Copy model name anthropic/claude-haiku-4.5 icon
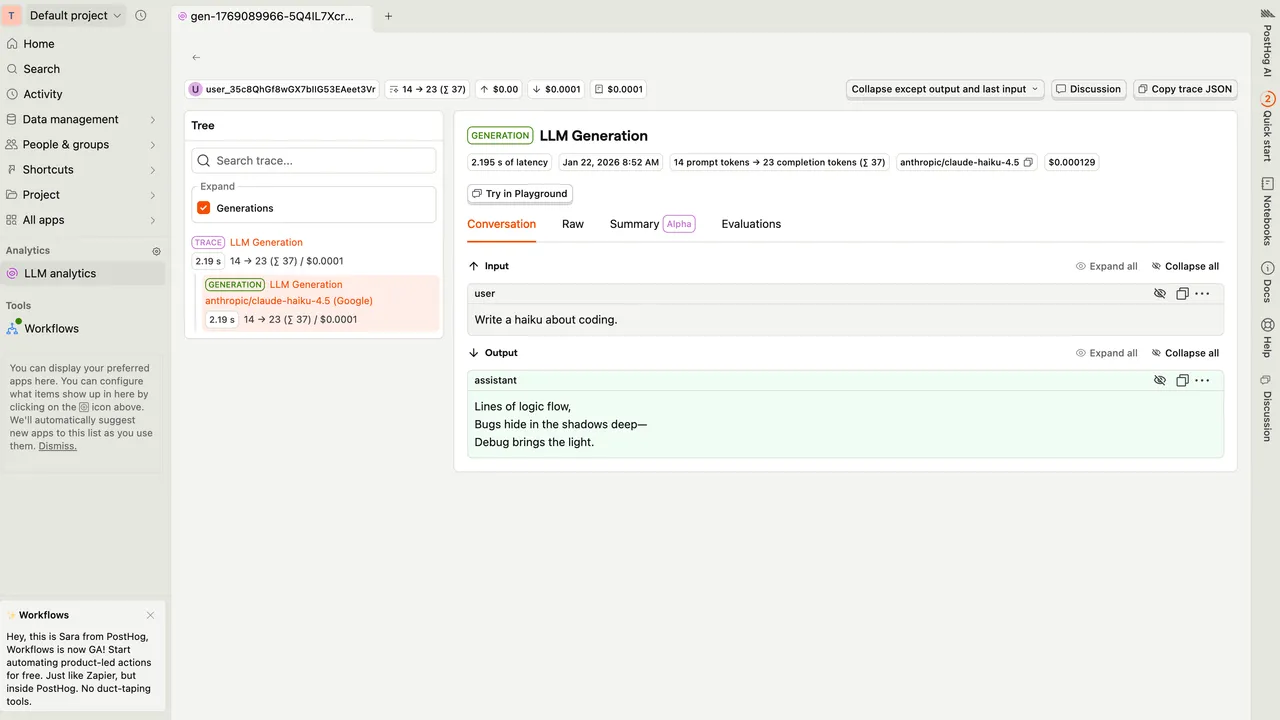1280x720 pixels. [1028, 162]
